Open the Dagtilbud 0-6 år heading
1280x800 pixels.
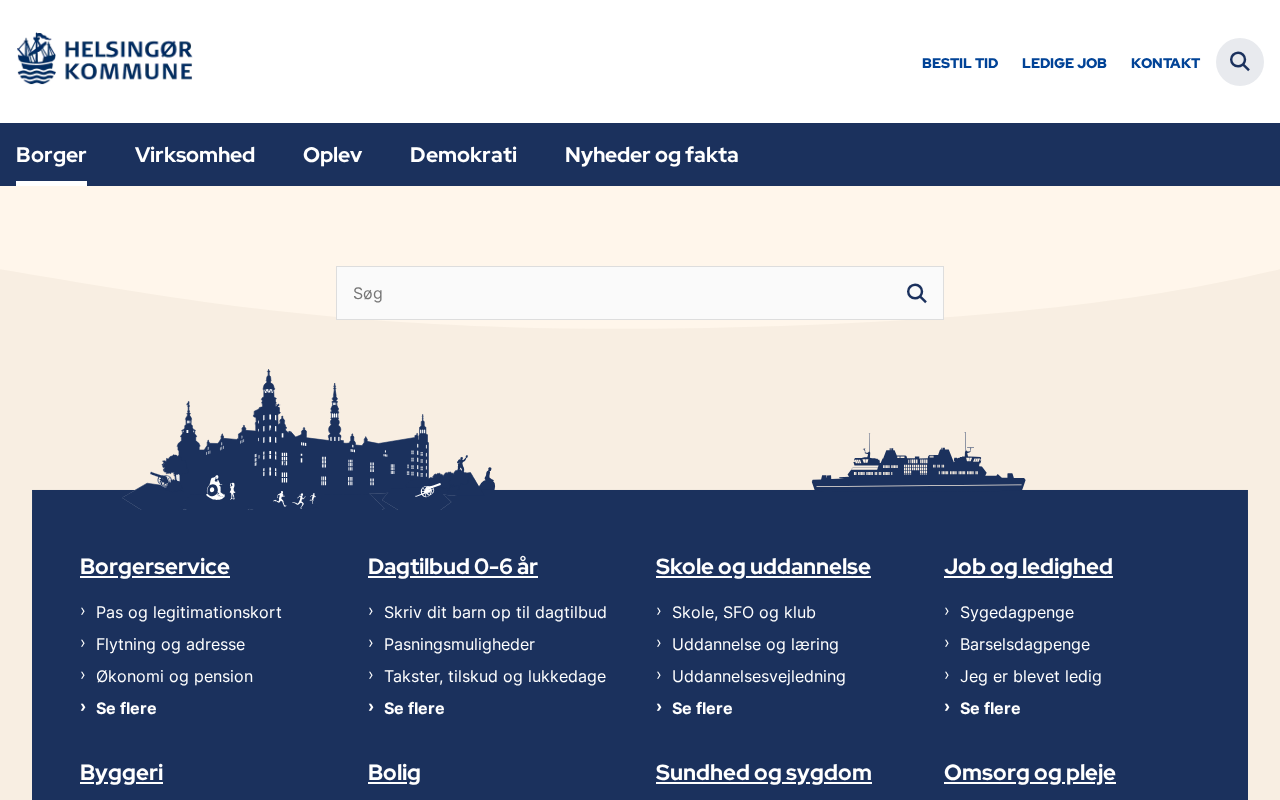pyautogui.click(x=453, y=566)
